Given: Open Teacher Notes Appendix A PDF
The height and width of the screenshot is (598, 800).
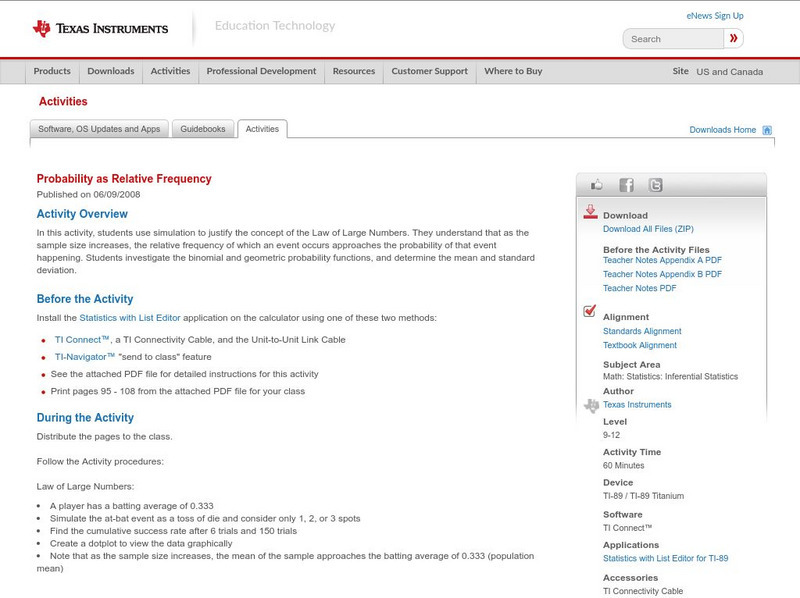Looking at the screenshot, I should 662,260.
